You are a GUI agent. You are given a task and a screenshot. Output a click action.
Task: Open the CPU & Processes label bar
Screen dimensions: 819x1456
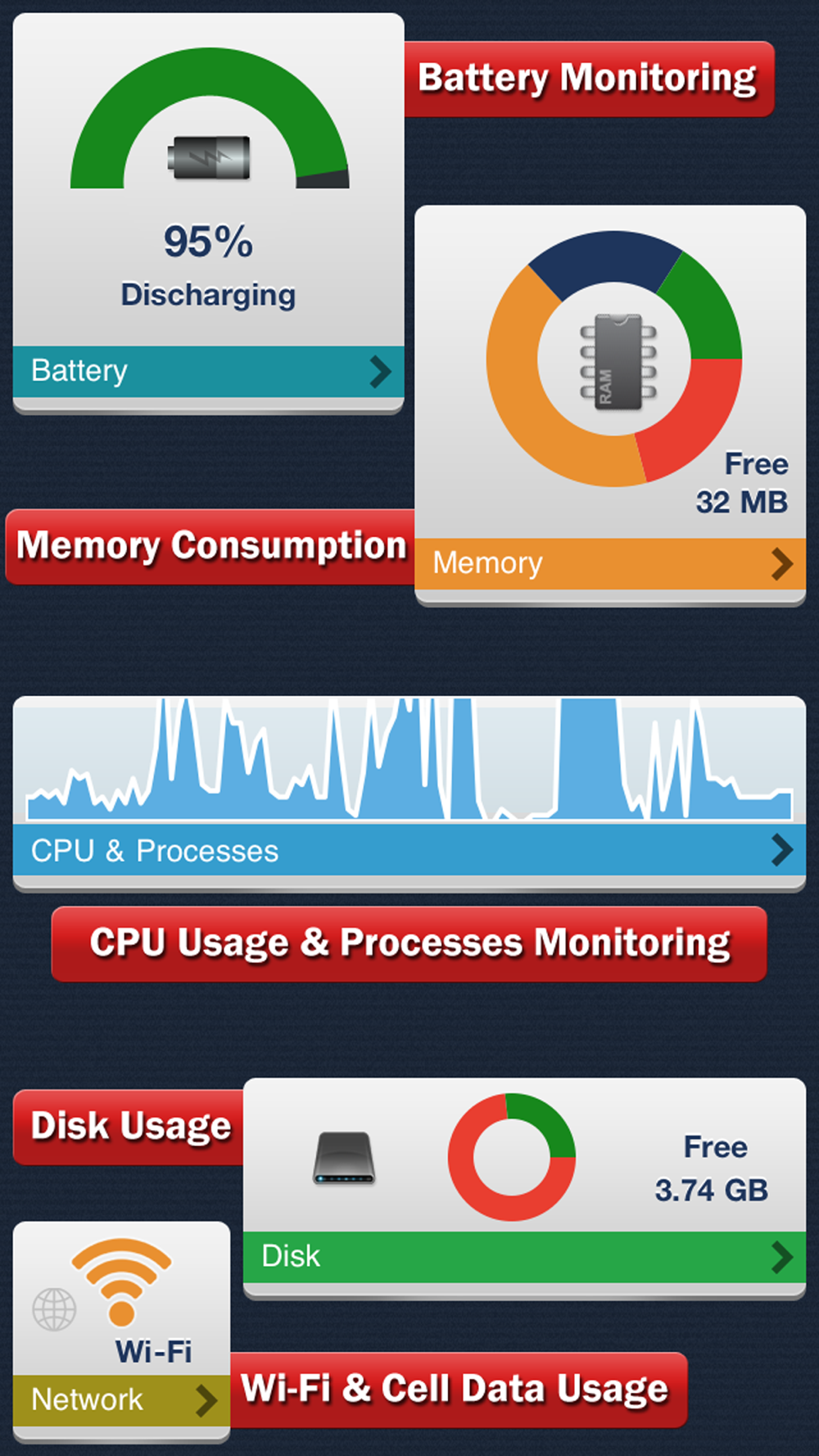point(409,850)
